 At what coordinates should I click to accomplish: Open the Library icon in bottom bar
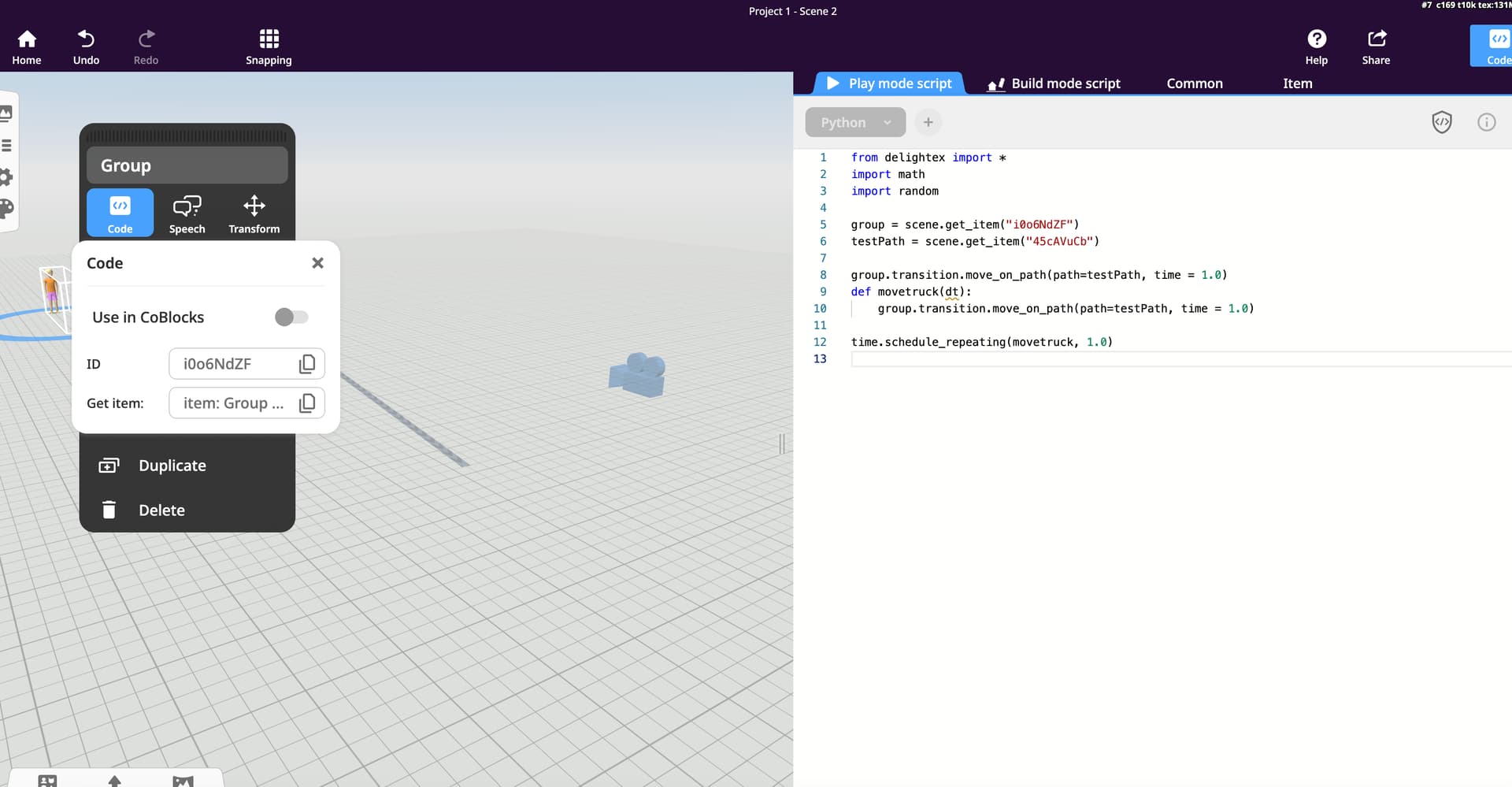tap(47, 781)
